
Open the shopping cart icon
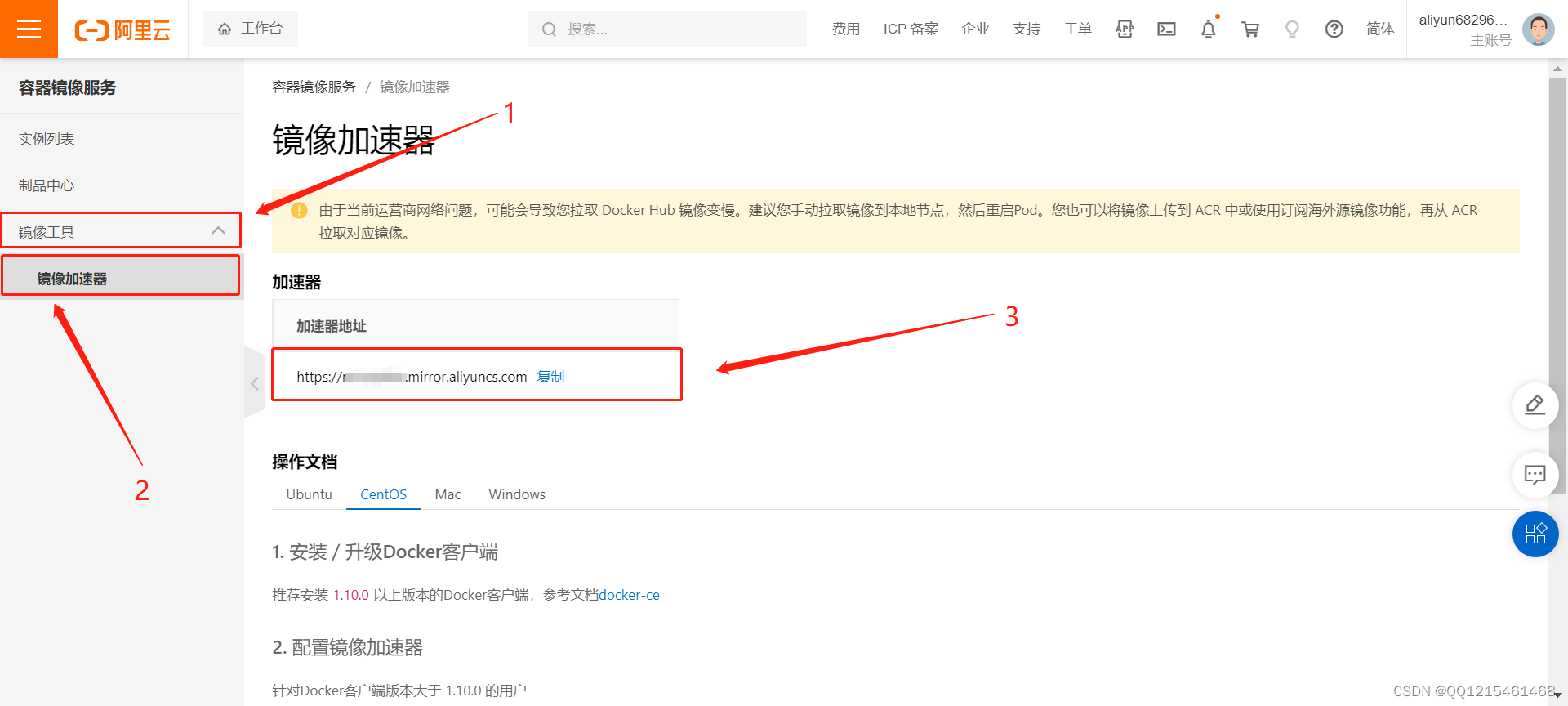click(x=1250, y=29)
